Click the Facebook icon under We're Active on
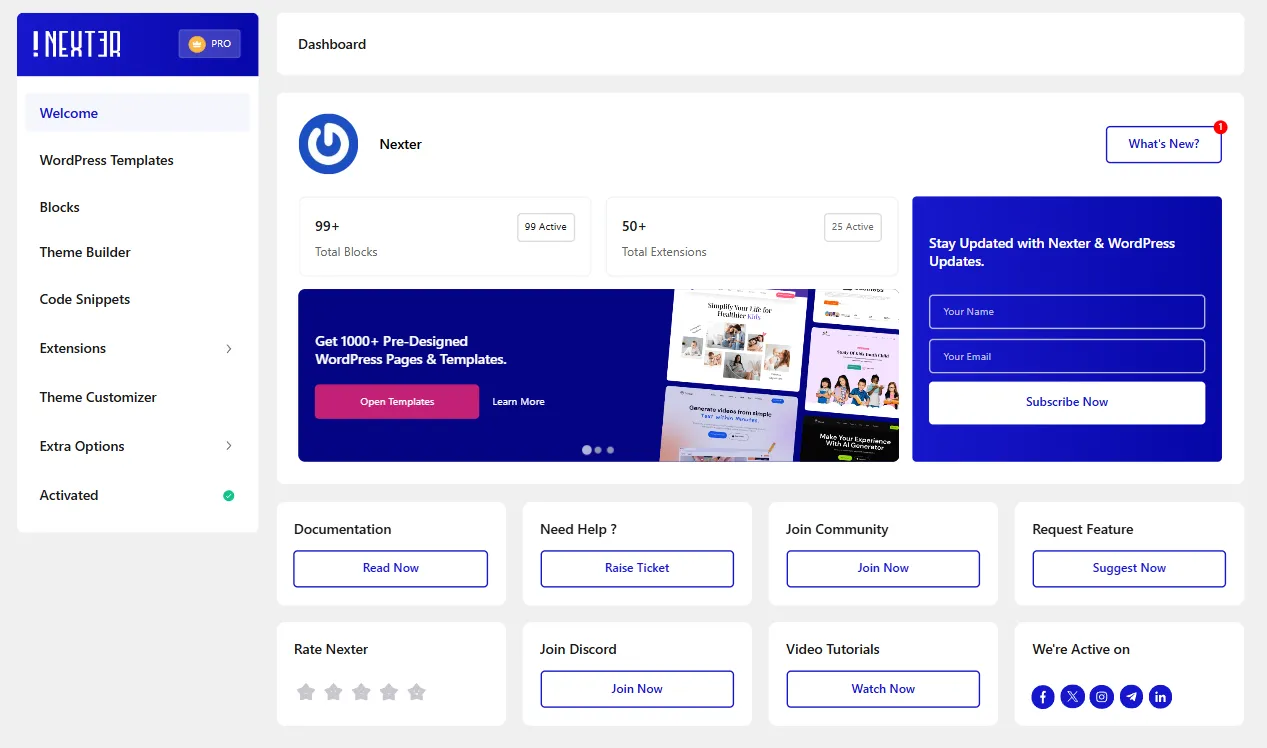 (x=1042, y=696)
